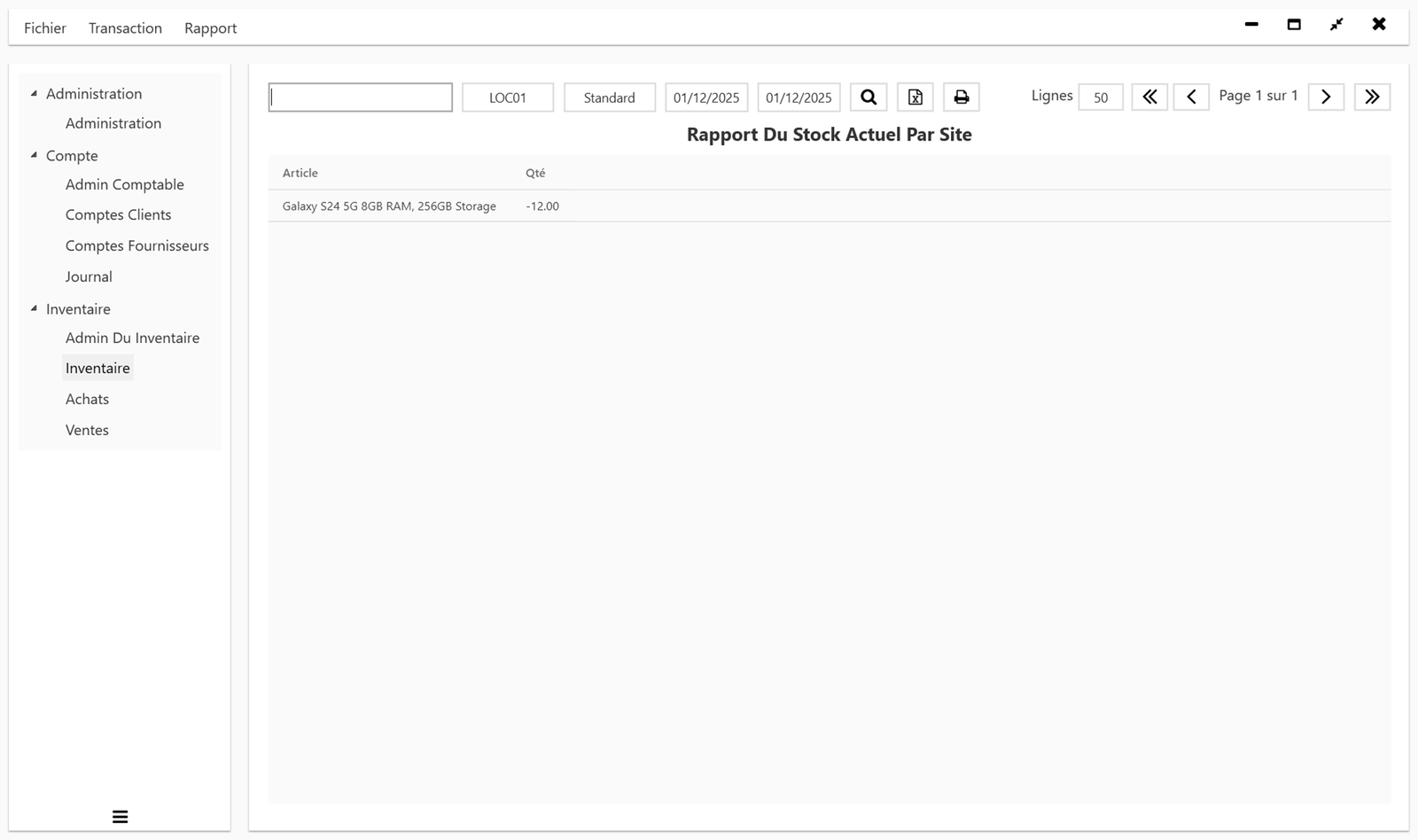Open the LOC01 site selector
Viewport: 1418px width, 840px height.
click(507, 97)
